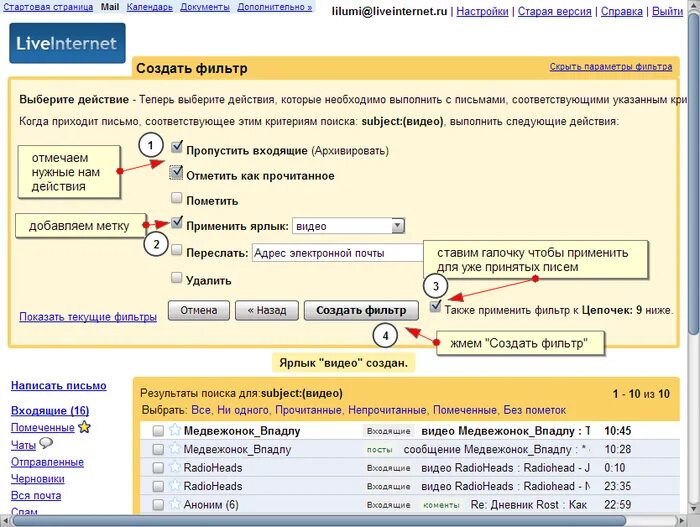700x527 pixels.
Task: Click Написать письмо link
Action: (58, 385)
